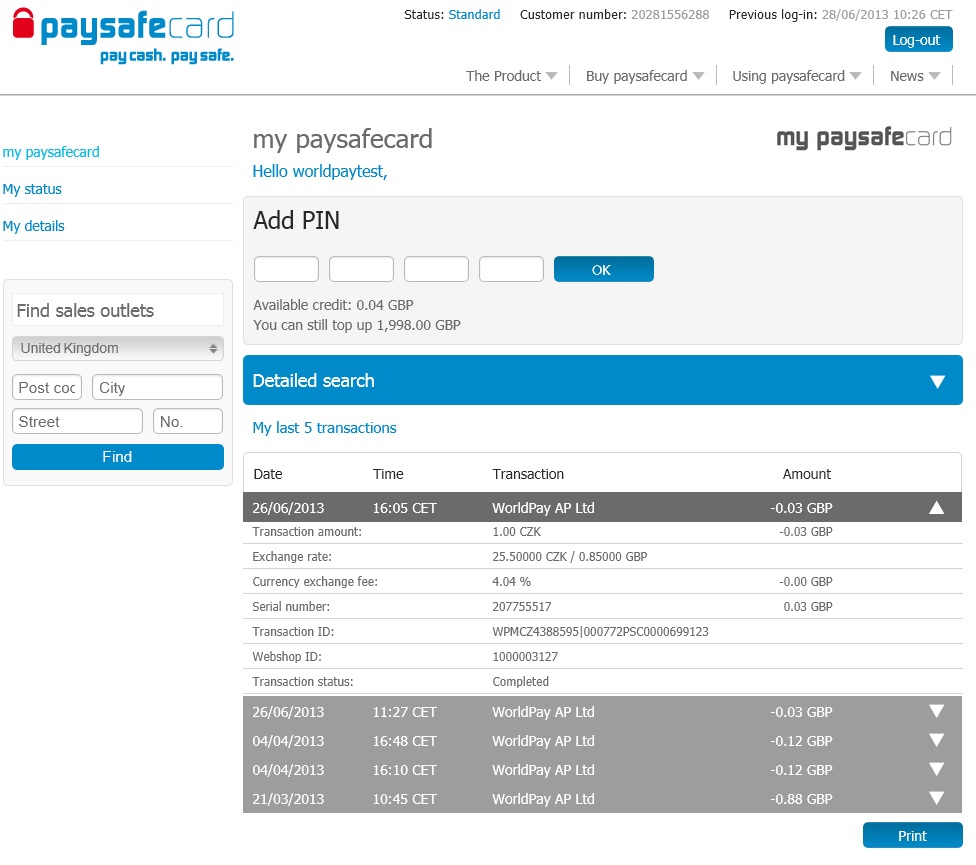Screen dimensions: 976x865
Task: Click the 4.04 % currency exchange fee
Action: [x=512, y=582]
